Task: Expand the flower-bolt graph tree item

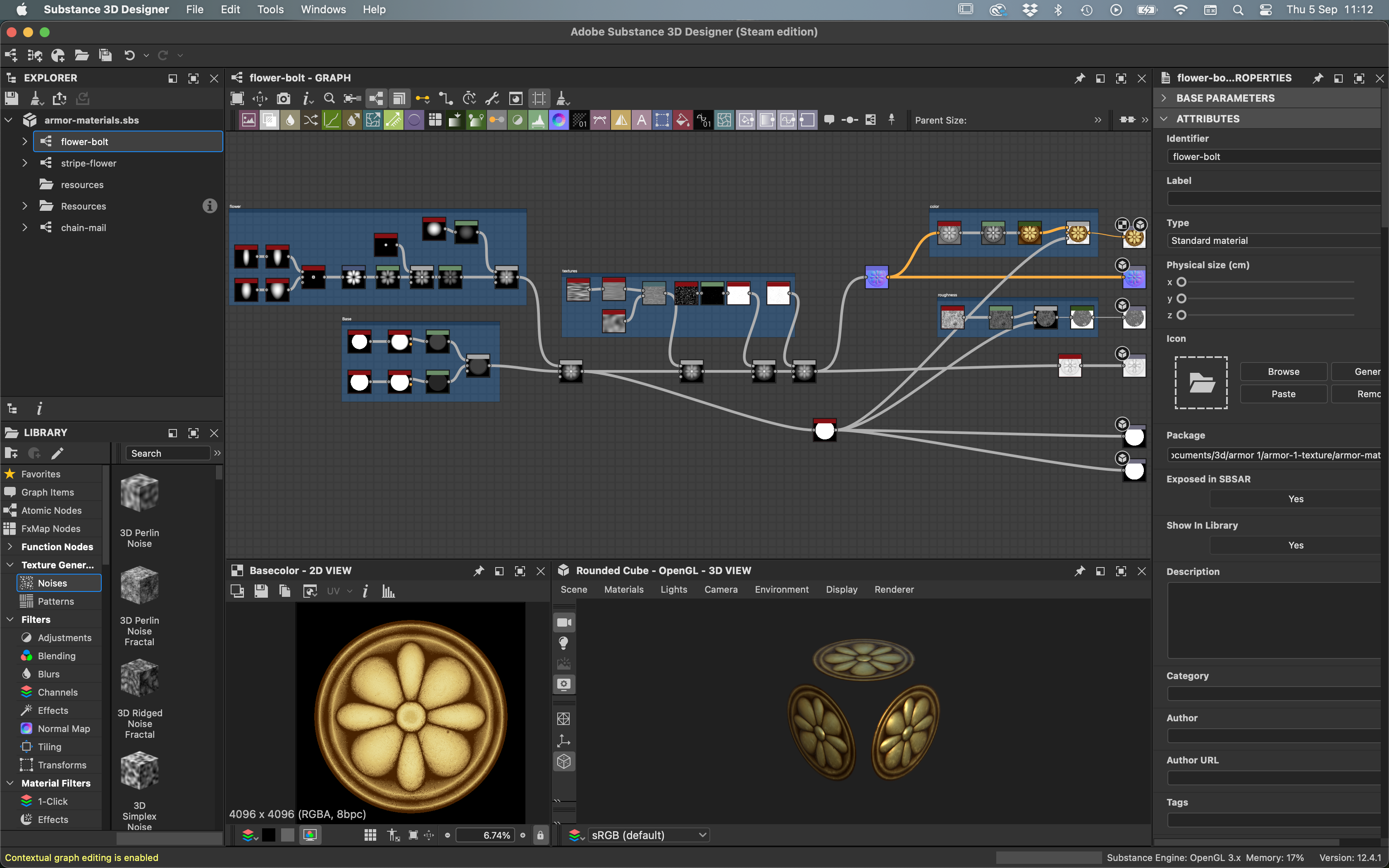Action: [x=25, y=141]
